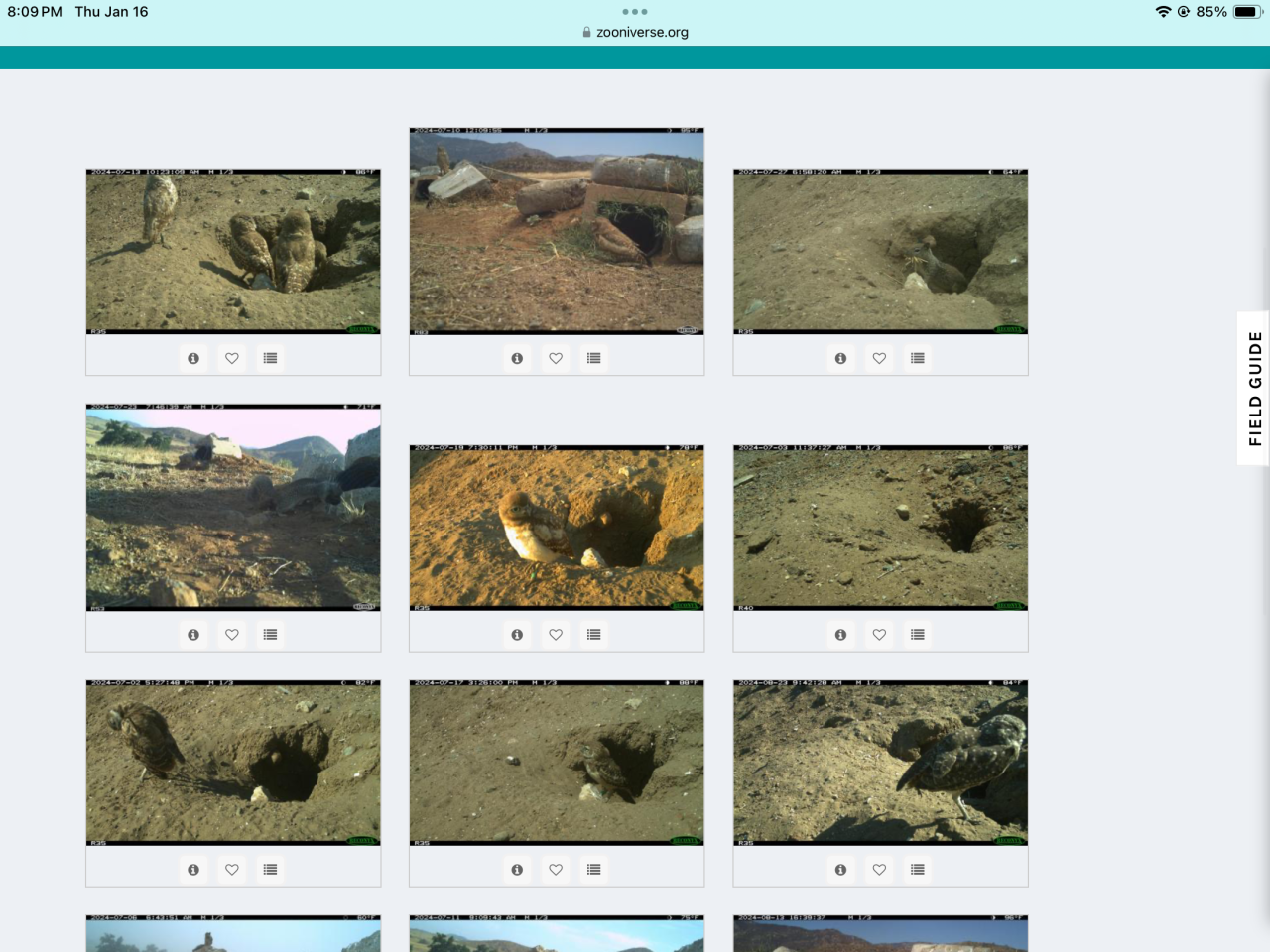The image size is (1270, 952).
Task: Collect the 2024-07-17 burrow-entrance owl photo
Action: point(593,869)
